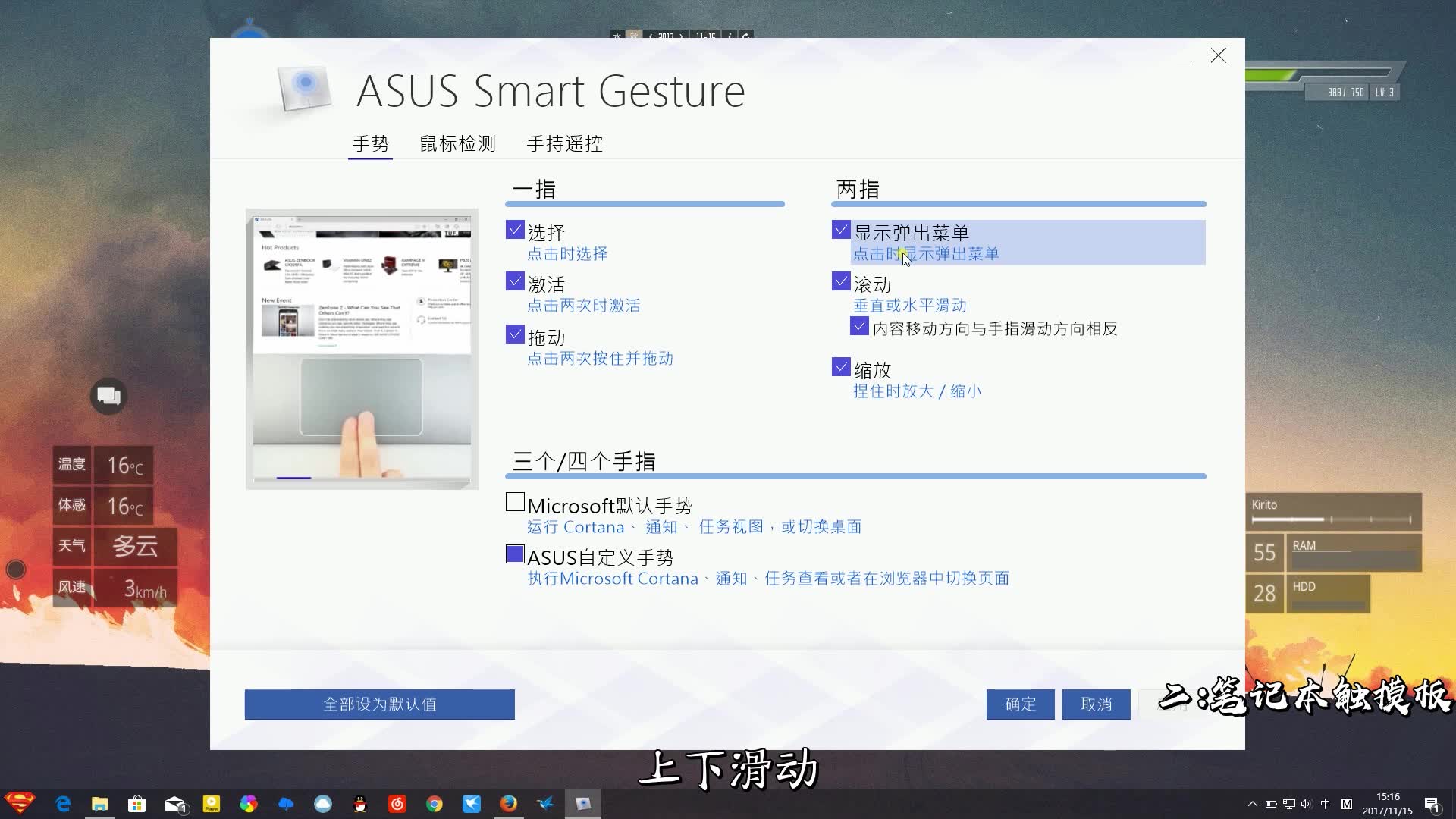Image resolution: width=1456 pixels, height=819 pixels.
Task: Click the chat bubble desktop widget
Action: click(x=108, y=396)
